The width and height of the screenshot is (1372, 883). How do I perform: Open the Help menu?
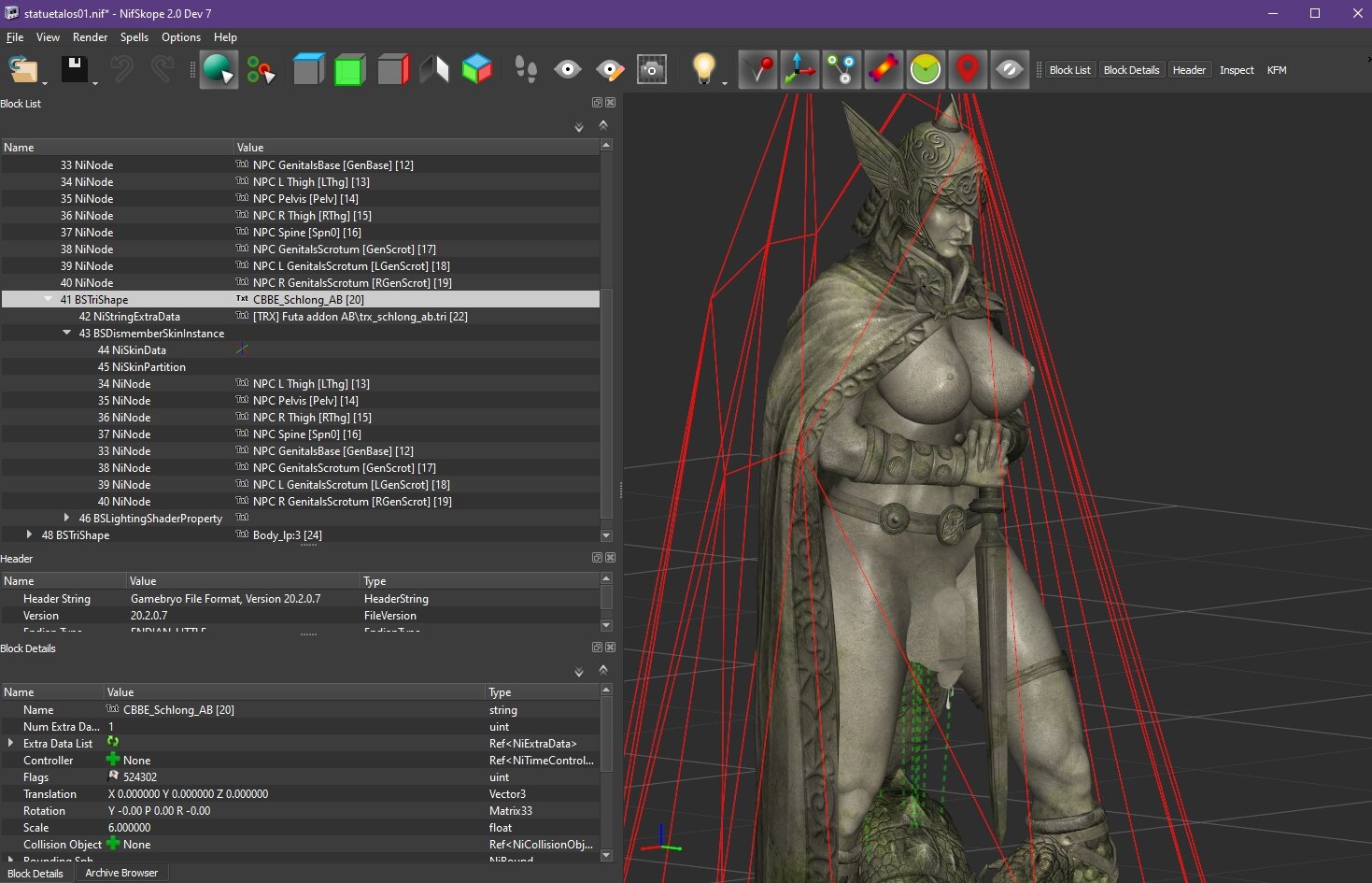(225, 37)
